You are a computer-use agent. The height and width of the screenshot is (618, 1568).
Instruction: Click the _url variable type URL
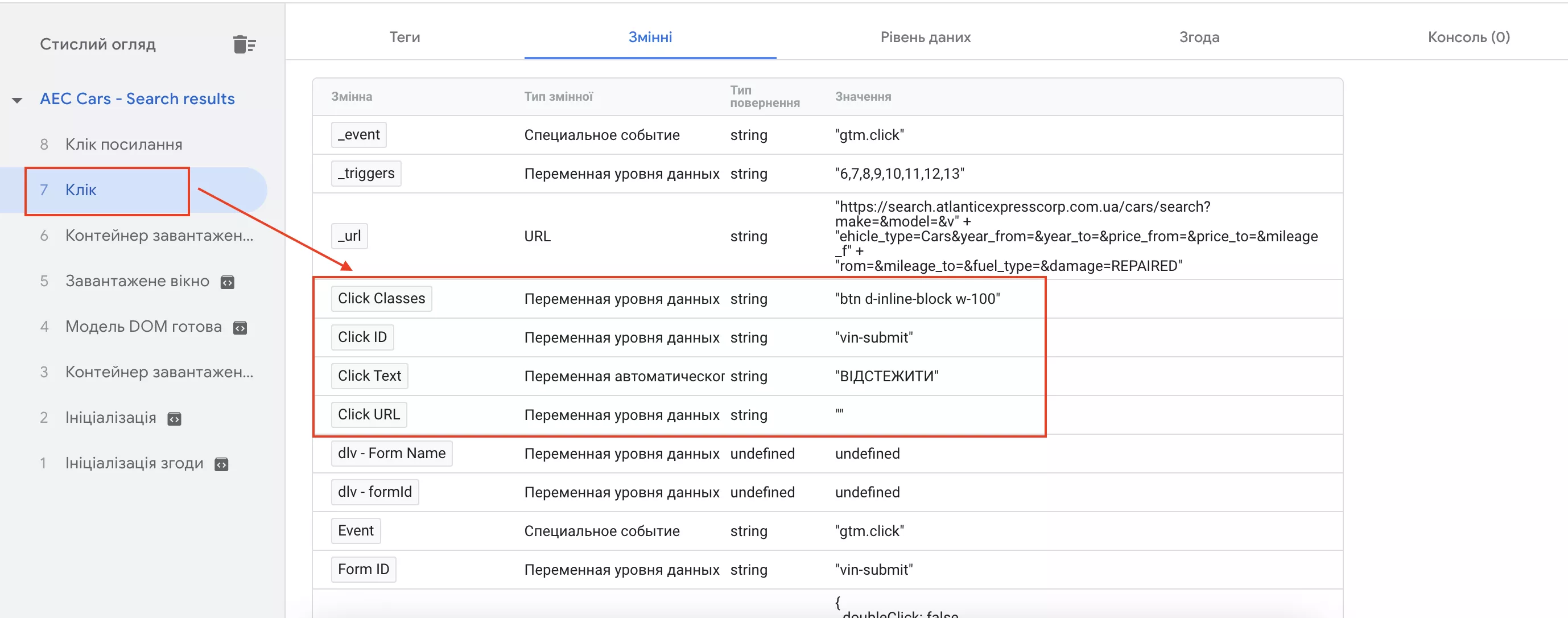[x=538, y=236]
